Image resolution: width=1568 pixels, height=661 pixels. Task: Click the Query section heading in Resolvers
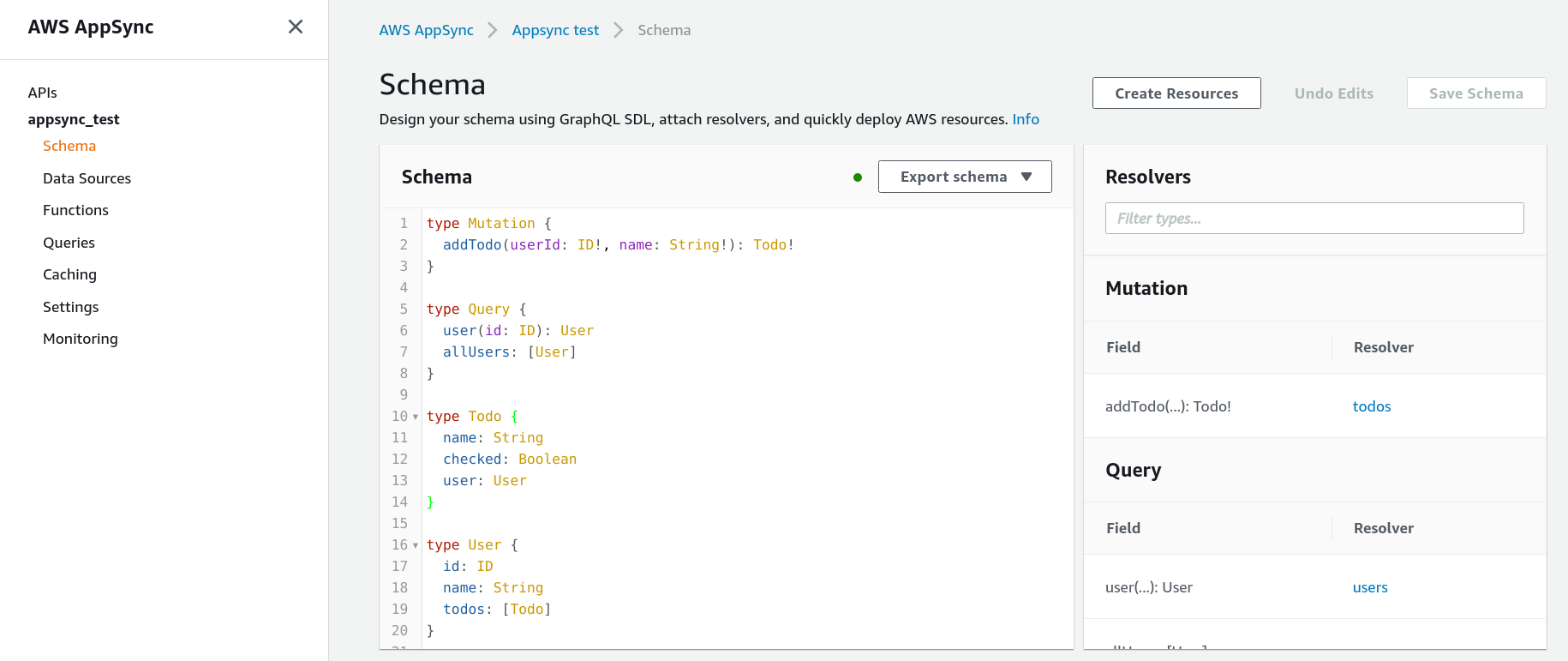[1134, 470]
